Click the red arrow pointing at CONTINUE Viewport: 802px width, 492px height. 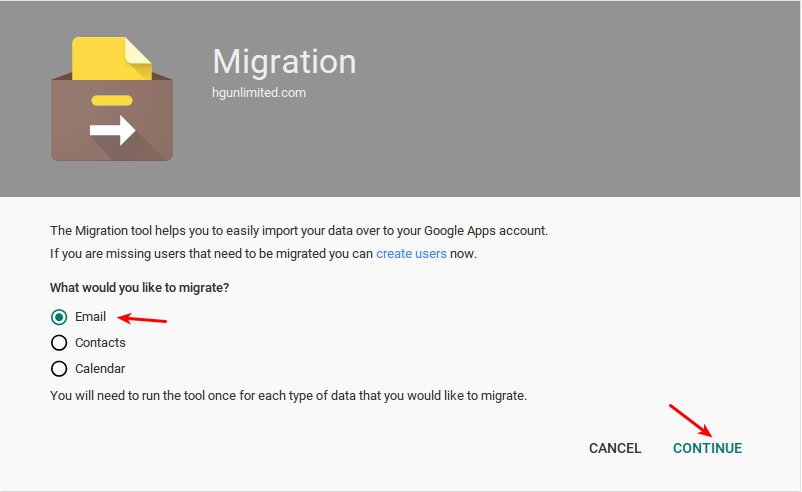coord(690,420)
